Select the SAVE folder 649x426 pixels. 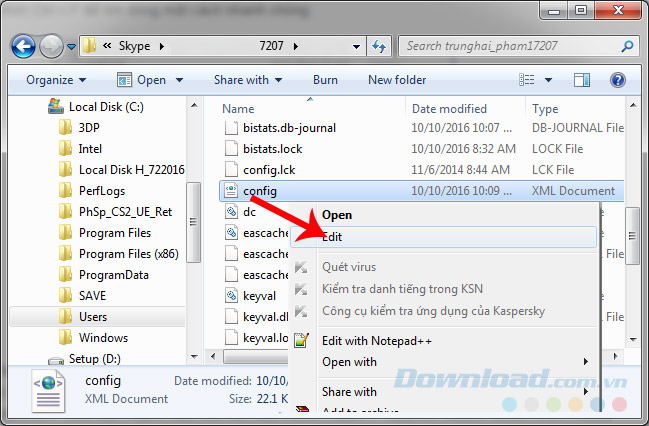pyautogui.click(x=92, y=296)
